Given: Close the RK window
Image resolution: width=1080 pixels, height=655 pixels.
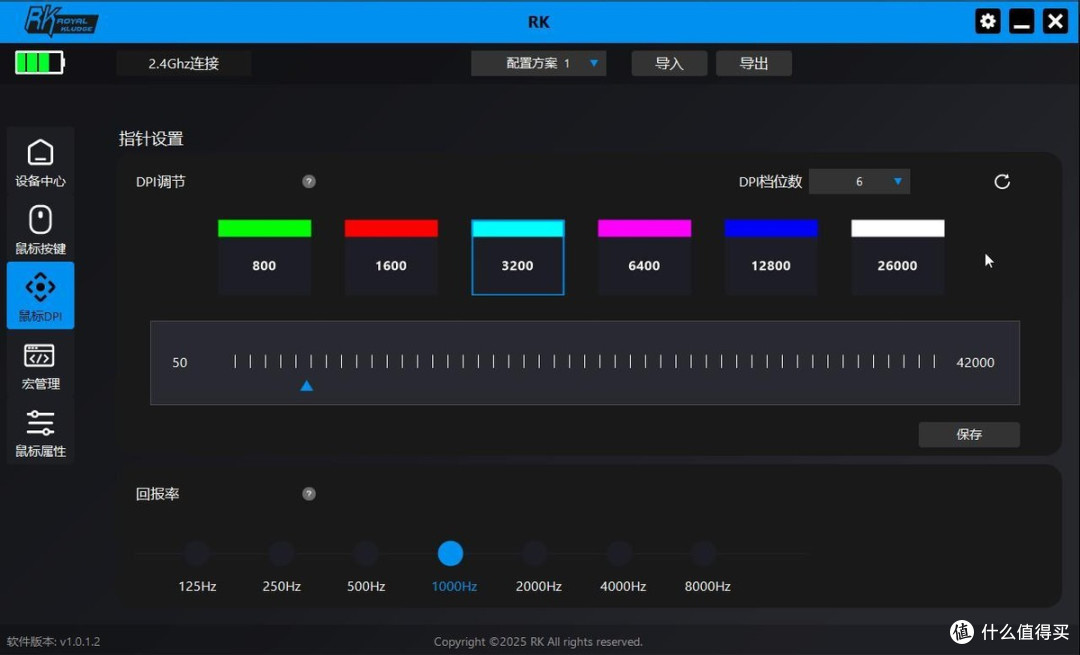Looking at the screenshot, I should click(1055, 21).
